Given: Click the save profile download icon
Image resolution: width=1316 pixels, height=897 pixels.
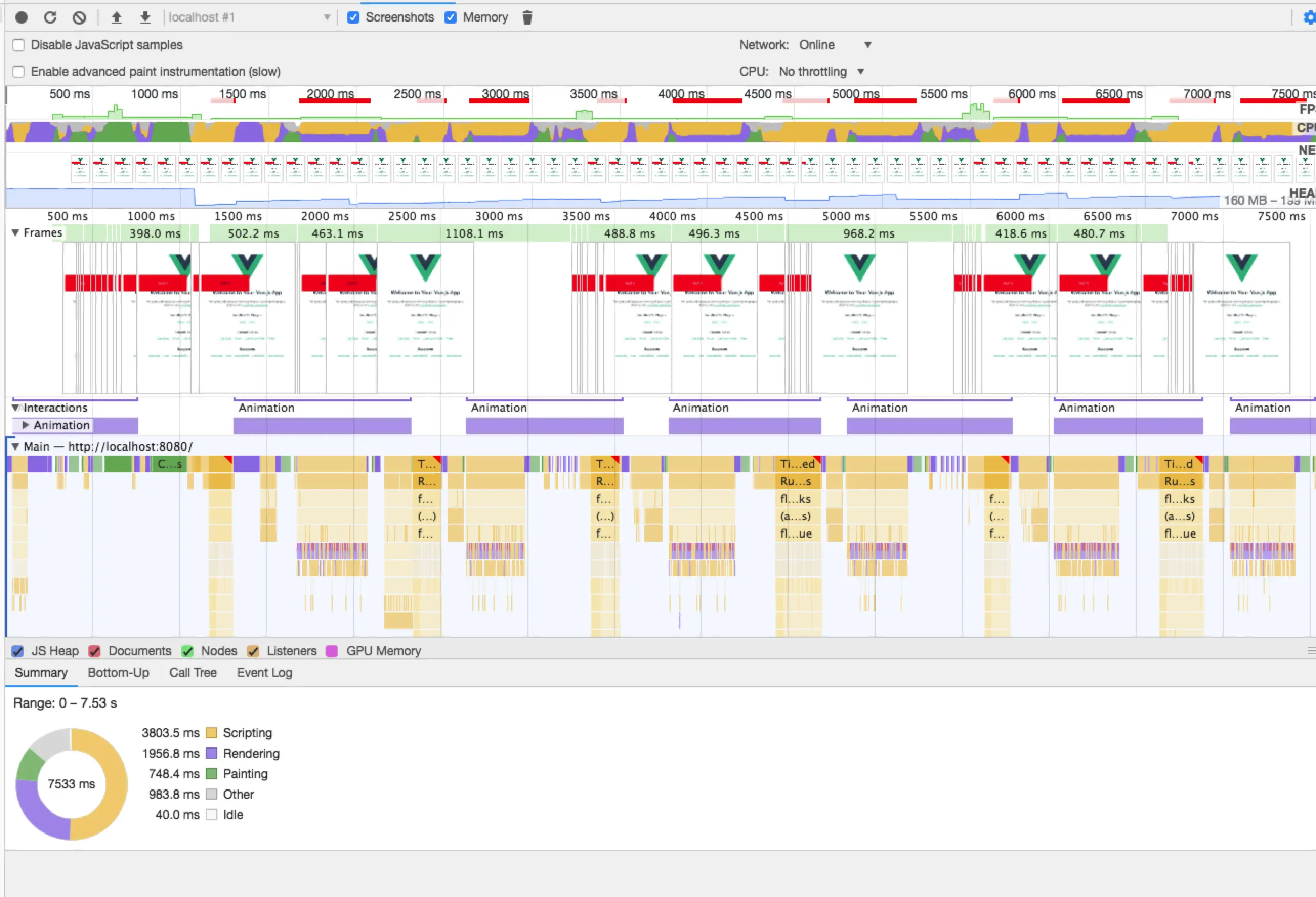Looking at the screenshot, I should click(145, 17).
